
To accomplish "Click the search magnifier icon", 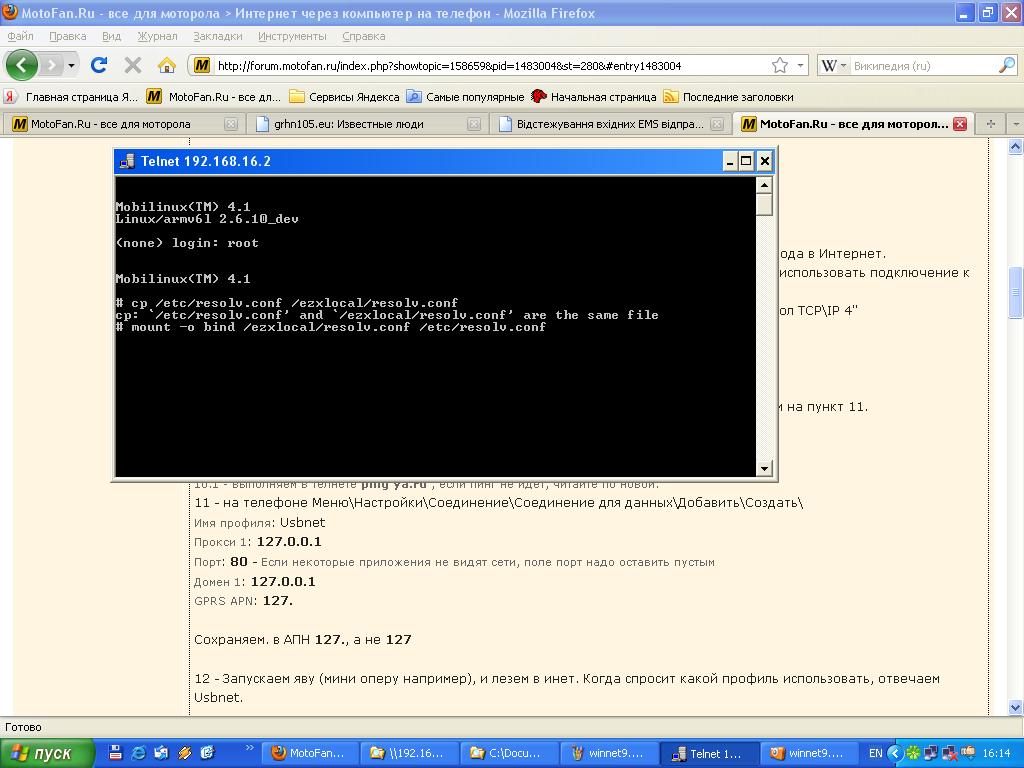I will point(1007,65).
